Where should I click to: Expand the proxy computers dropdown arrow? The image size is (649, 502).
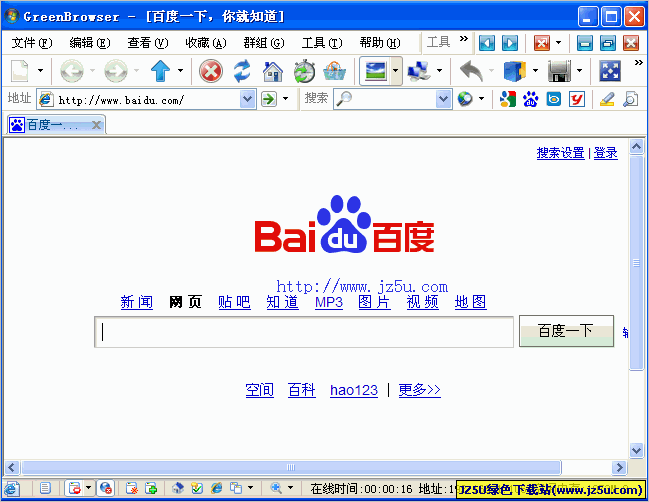coord(440,71)
